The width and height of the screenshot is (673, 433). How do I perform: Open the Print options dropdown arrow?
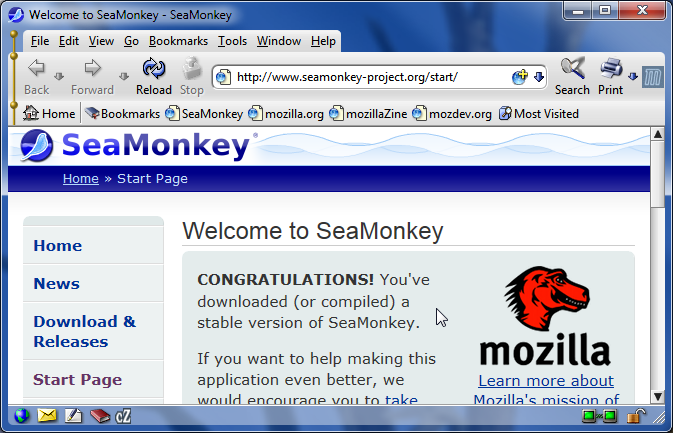[633, 77]
